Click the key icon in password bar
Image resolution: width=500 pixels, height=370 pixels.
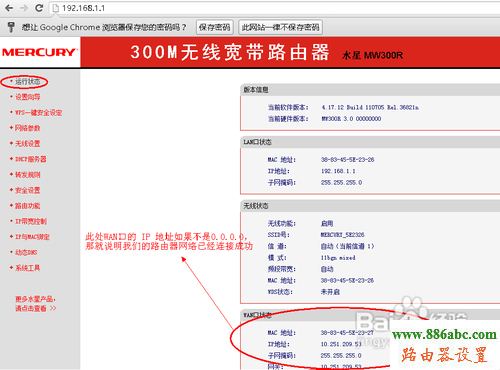pos(11,27)
